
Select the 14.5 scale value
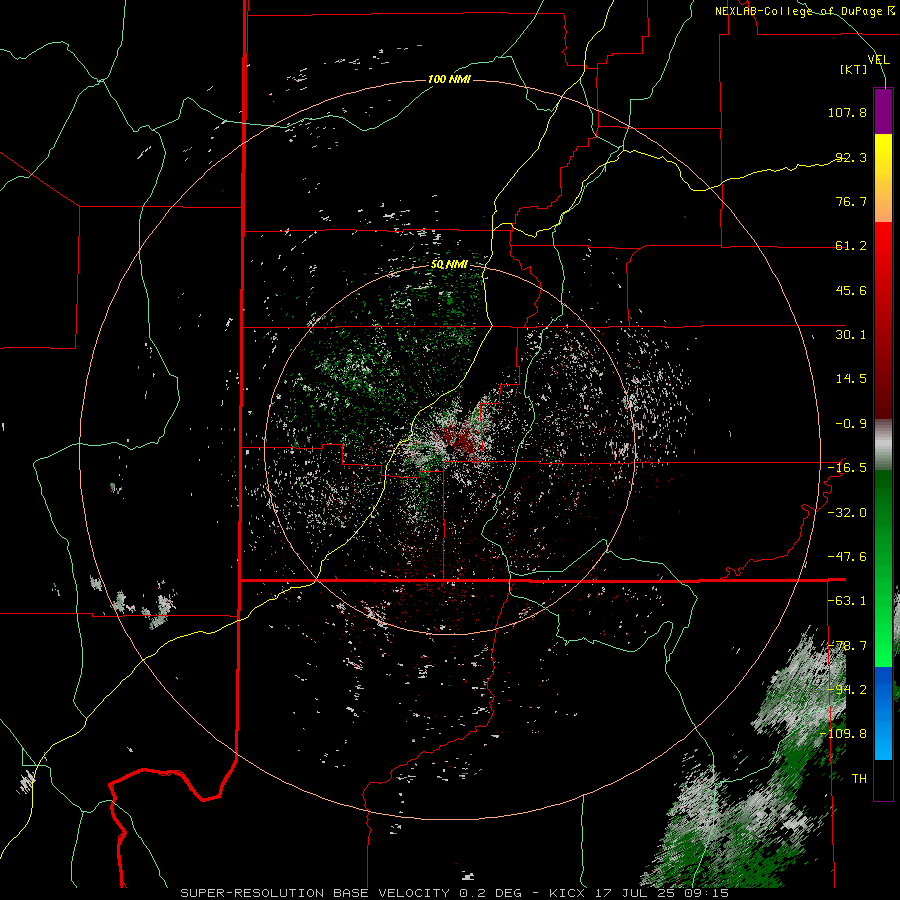pyautogui.click(x=851, y=379)
